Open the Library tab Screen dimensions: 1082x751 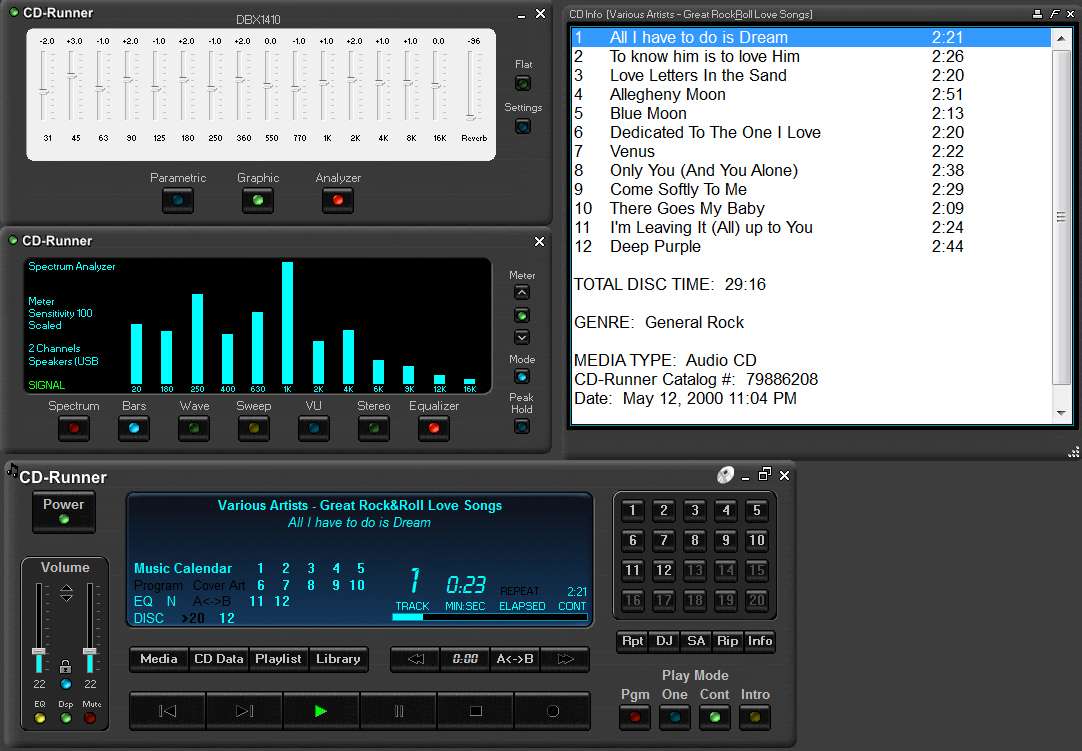point(338,659)
